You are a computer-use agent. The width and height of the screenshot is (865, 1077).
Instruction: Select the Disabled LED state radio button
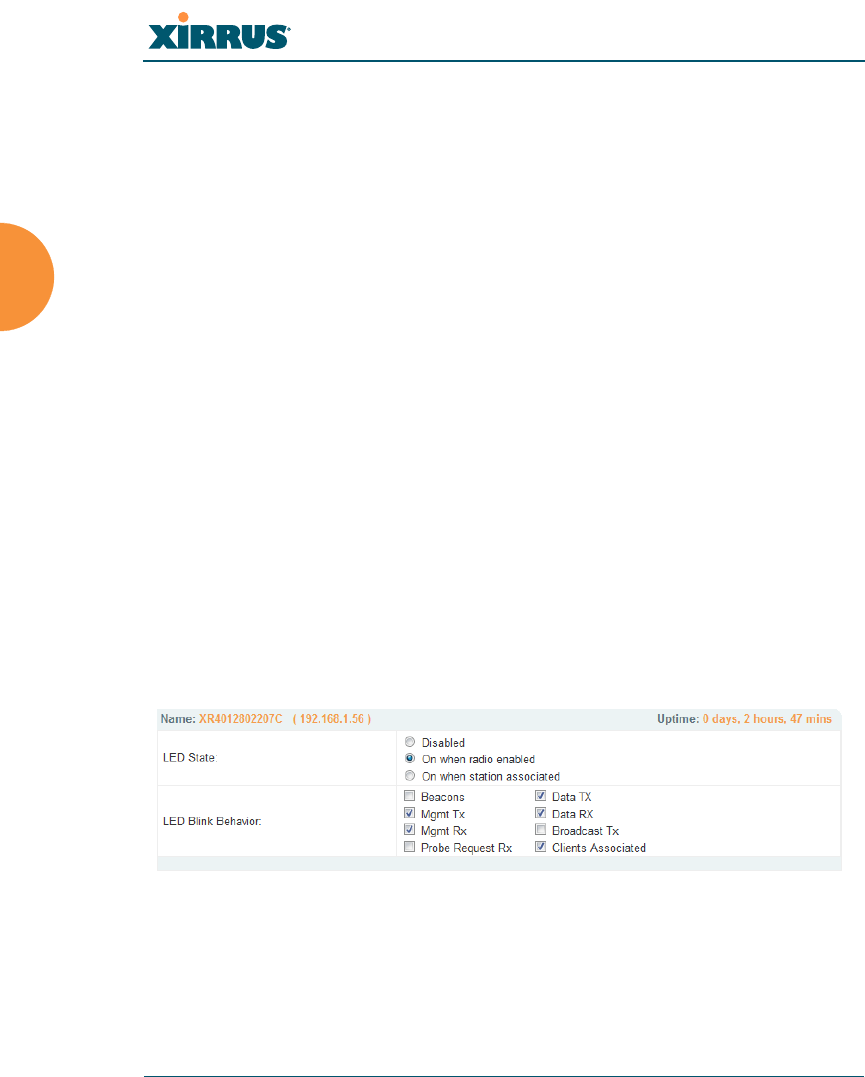(x=410, y=742)
